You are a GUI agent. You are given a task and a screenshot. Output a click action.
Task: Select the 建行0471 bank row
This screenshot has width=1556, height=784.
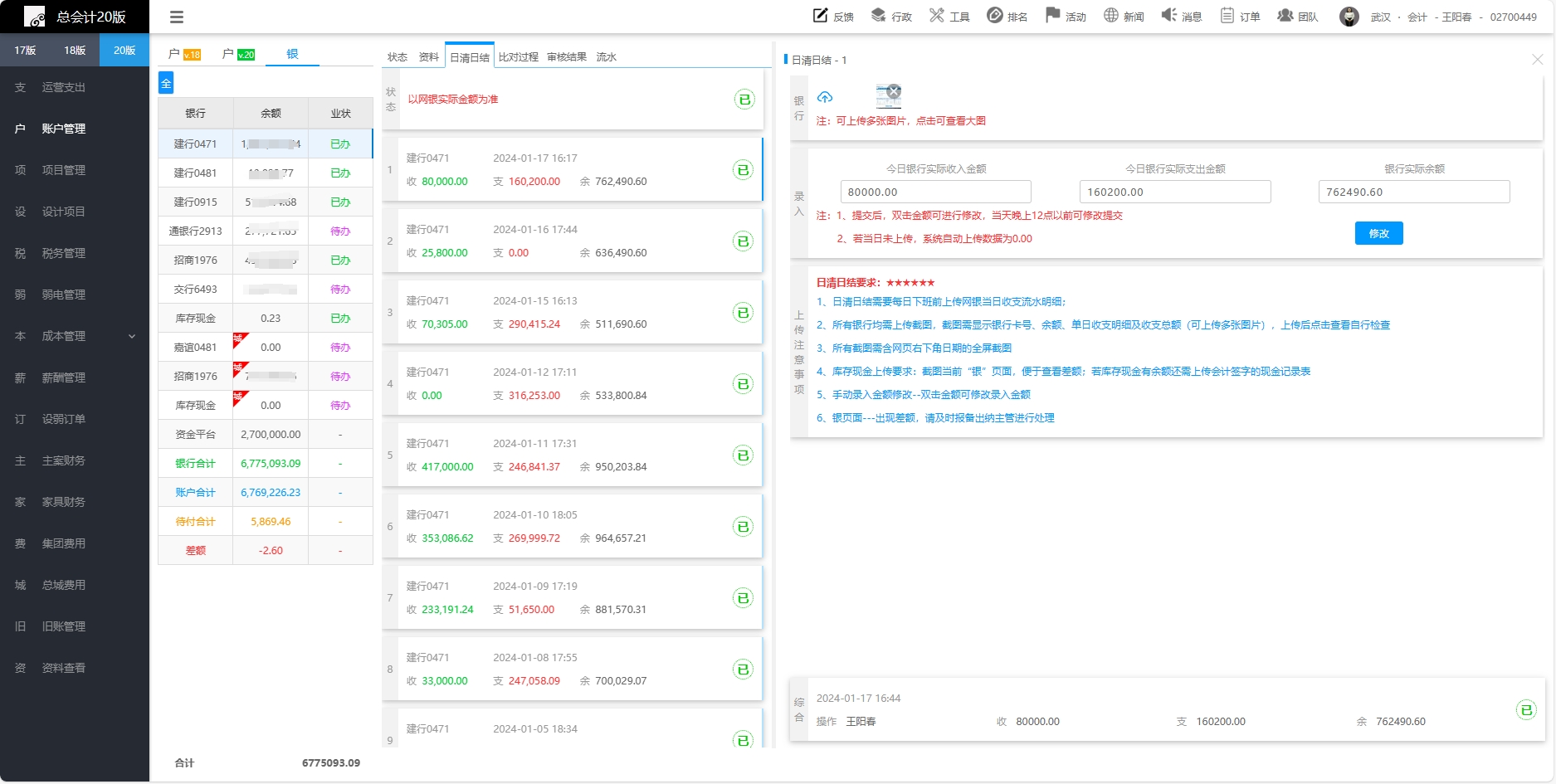[266, 144]
